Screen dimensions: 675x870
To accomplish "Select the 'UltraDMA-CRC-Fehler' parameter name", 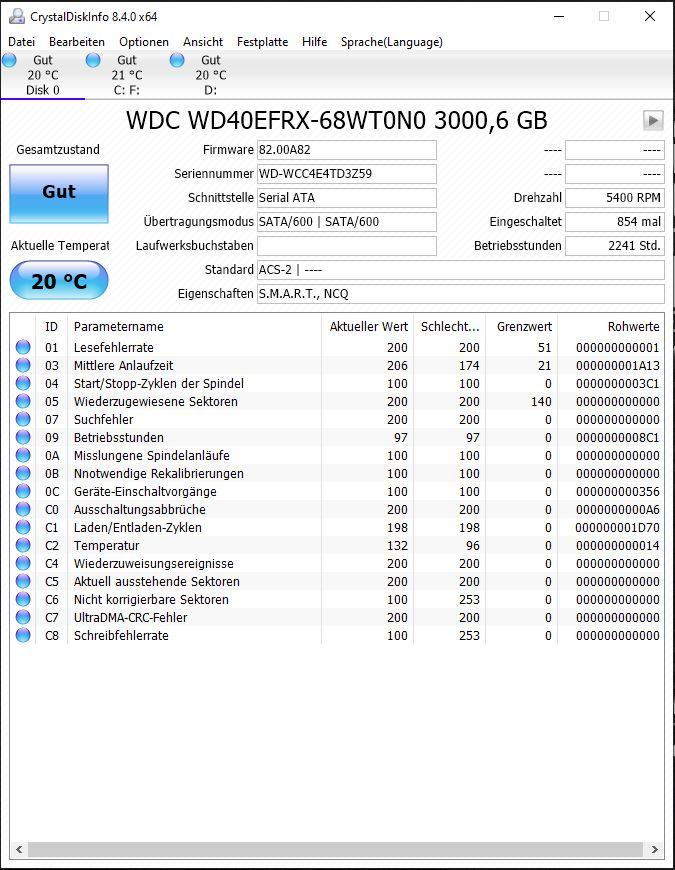I will coord(130,617).
